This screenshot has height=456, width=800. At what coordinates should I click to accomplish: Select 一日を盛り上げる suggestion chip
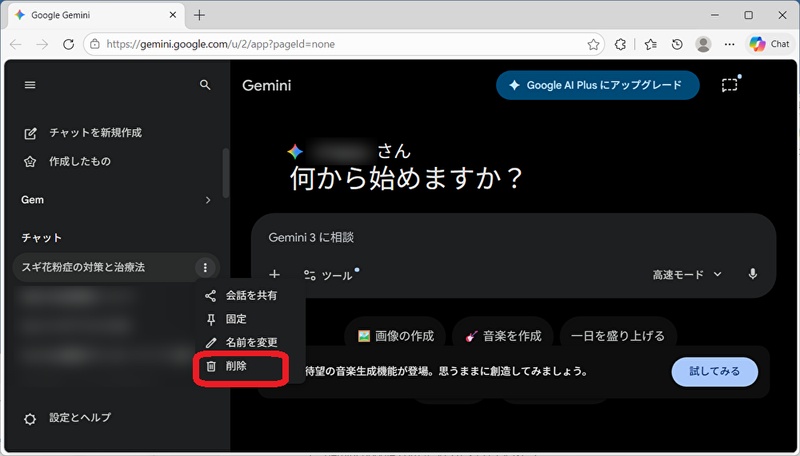tap(618, 336)
